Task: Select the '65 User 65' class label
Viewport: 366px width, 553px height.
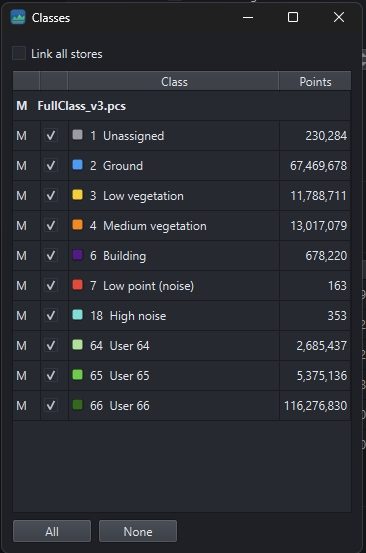Action: pyautogui.click(x=120, y=376)
